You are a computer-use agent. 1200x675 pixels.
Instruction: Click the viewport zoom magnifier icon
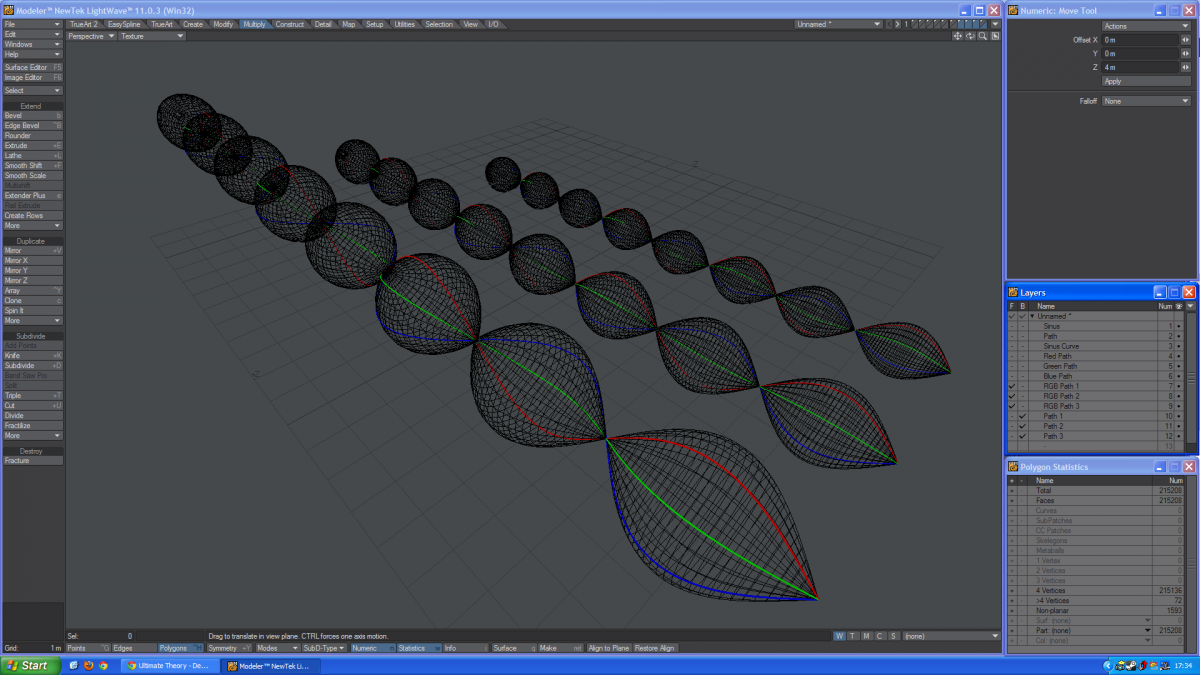point(983,36)
